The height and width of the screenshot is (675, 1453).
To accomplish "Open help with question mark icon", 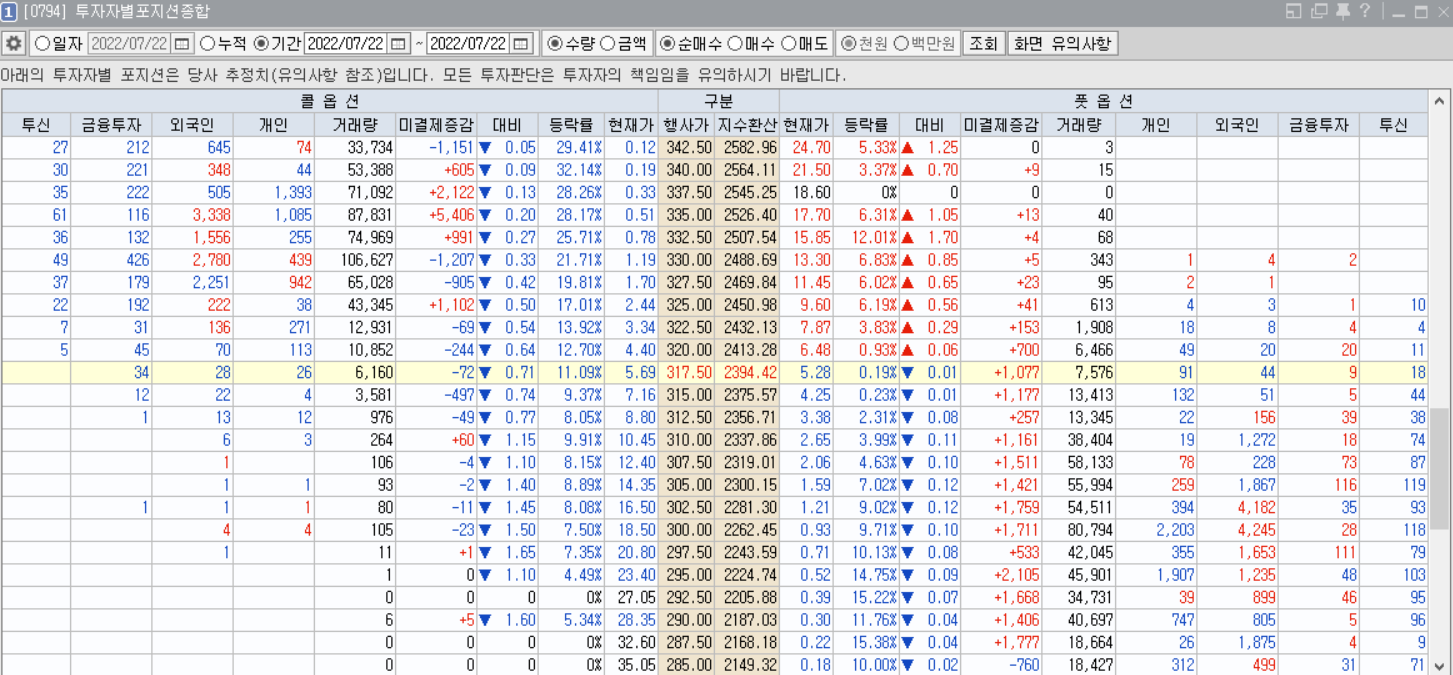I will [1365, 11].
